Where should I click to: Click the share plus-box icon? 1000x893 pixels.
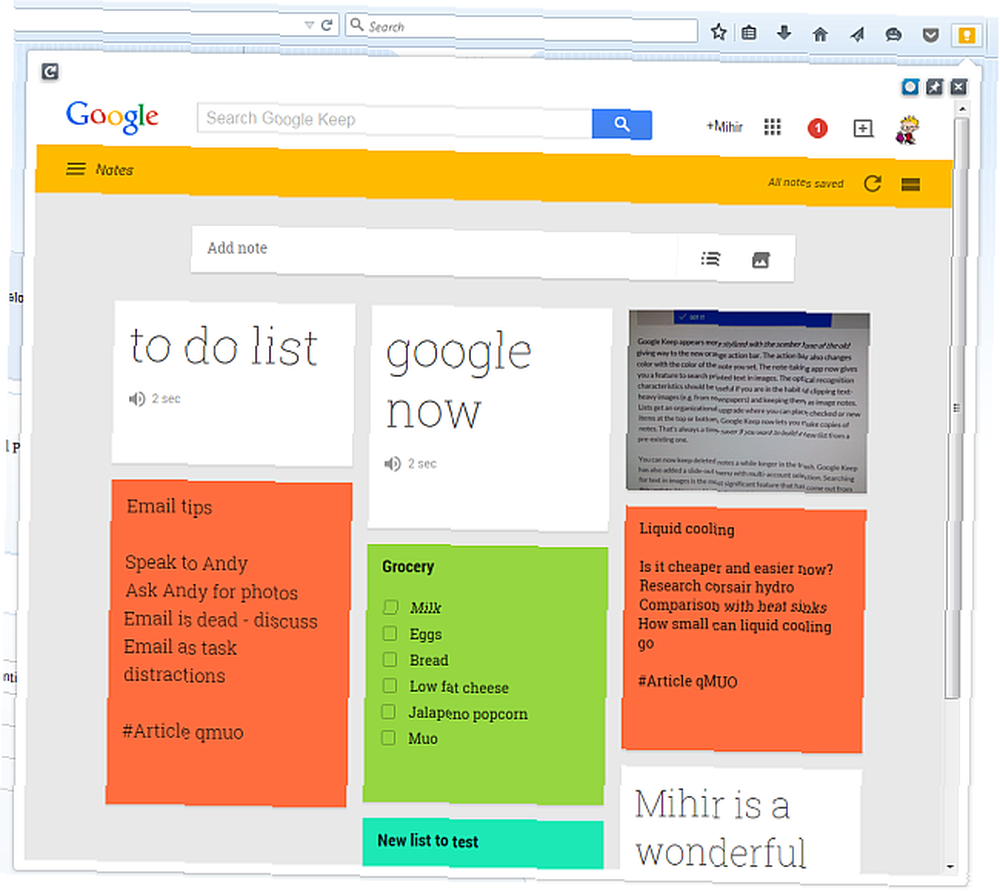point(863,128)
